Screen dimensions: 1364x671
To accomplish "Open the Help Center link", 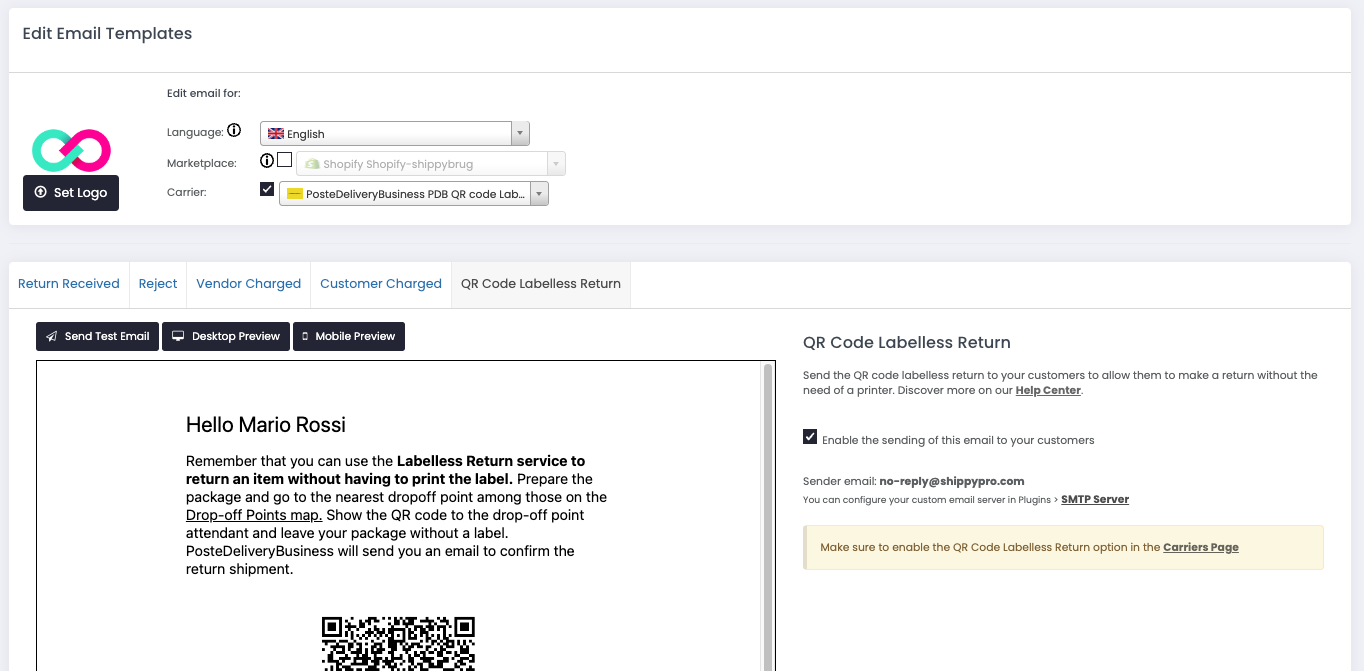I will (1047, 390).
